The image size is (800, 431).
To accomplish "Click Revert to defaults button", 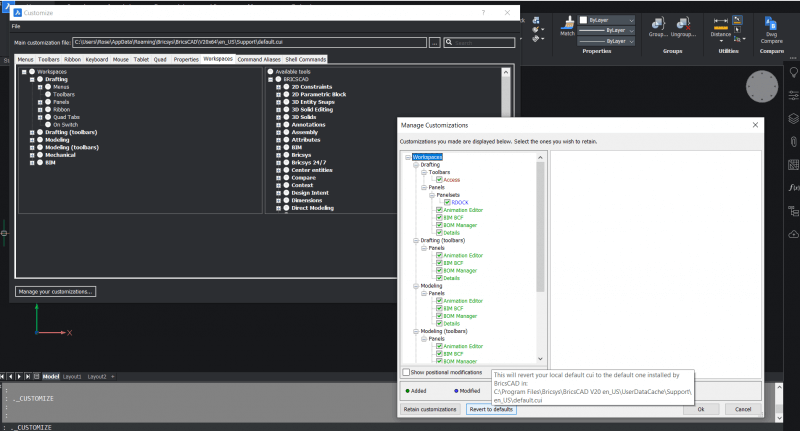I will 491,409.
